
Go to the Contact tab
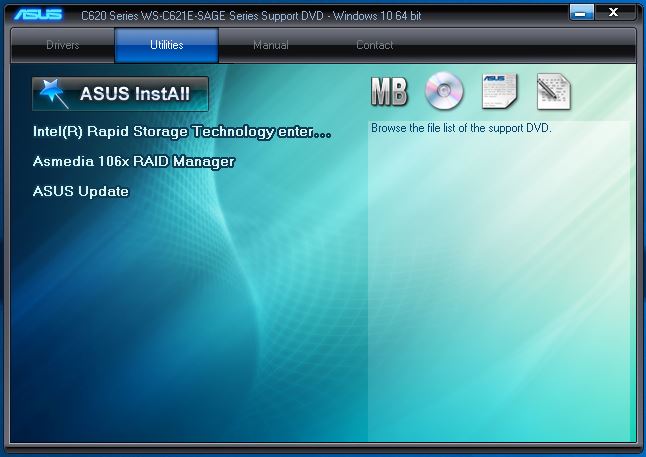(x=375, y=45)
